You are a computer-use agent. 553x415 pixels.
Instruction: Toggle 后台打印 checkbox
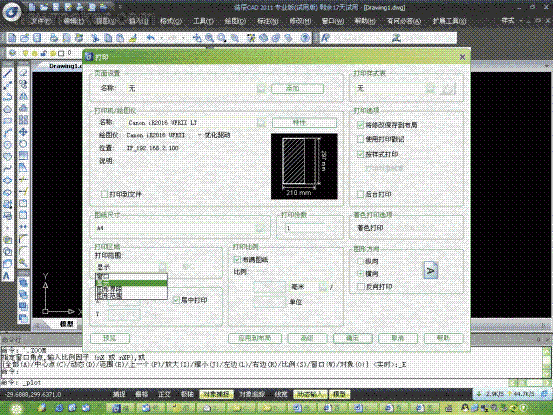pyautogui.click(x=360, y=194)
